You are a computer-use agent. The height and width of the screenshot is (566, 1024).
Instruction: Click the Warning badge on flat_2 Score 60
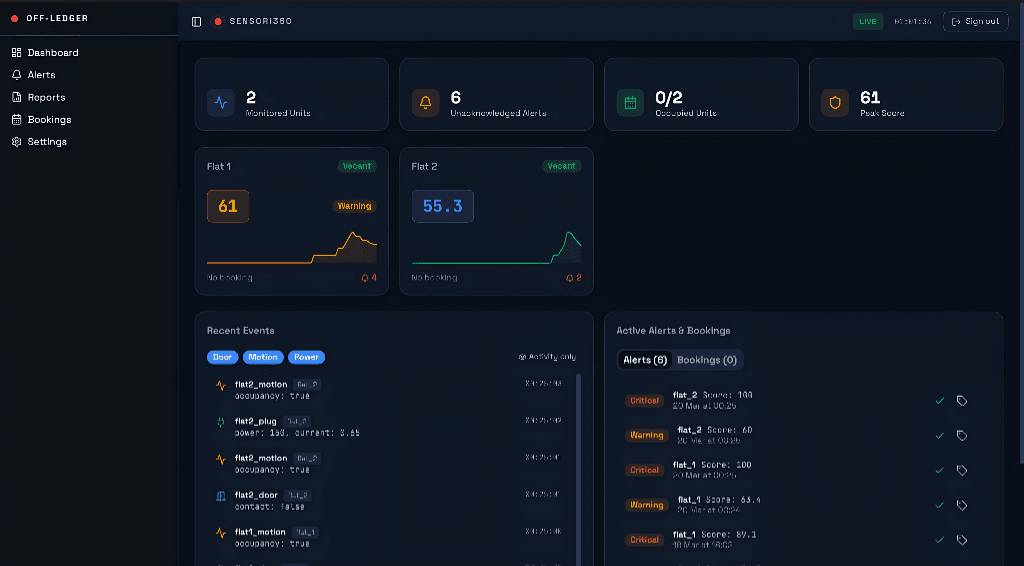[647, 435]
